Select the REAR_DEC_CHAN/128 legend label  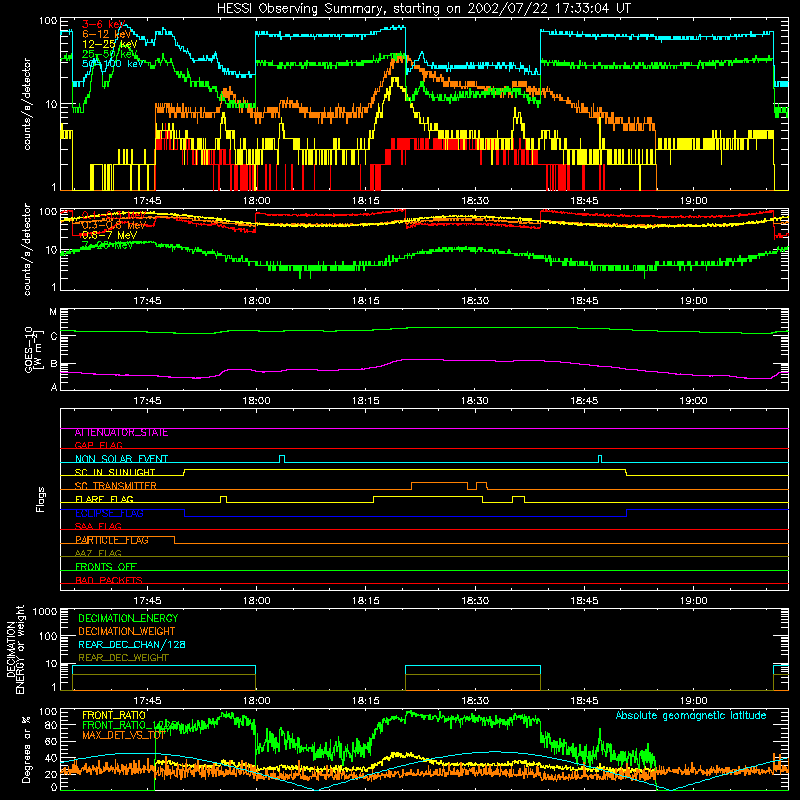coord(132,644)
